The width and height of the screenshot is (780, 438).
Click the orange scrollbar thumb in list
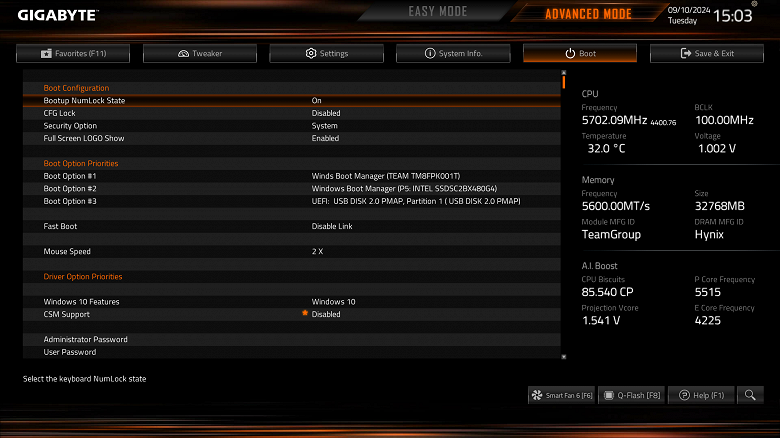564,82
